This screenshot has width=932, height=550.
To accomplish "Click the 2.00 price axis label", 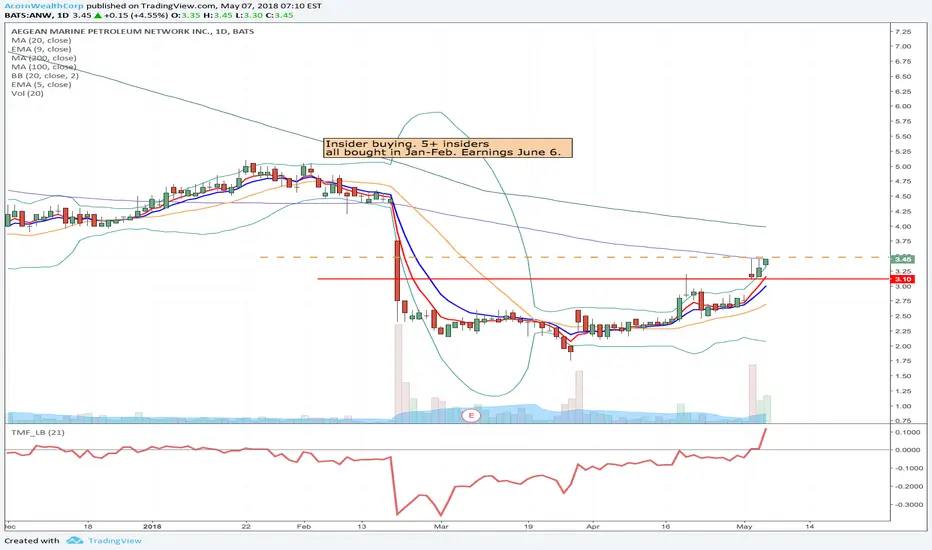I will (x=903, y=346).
